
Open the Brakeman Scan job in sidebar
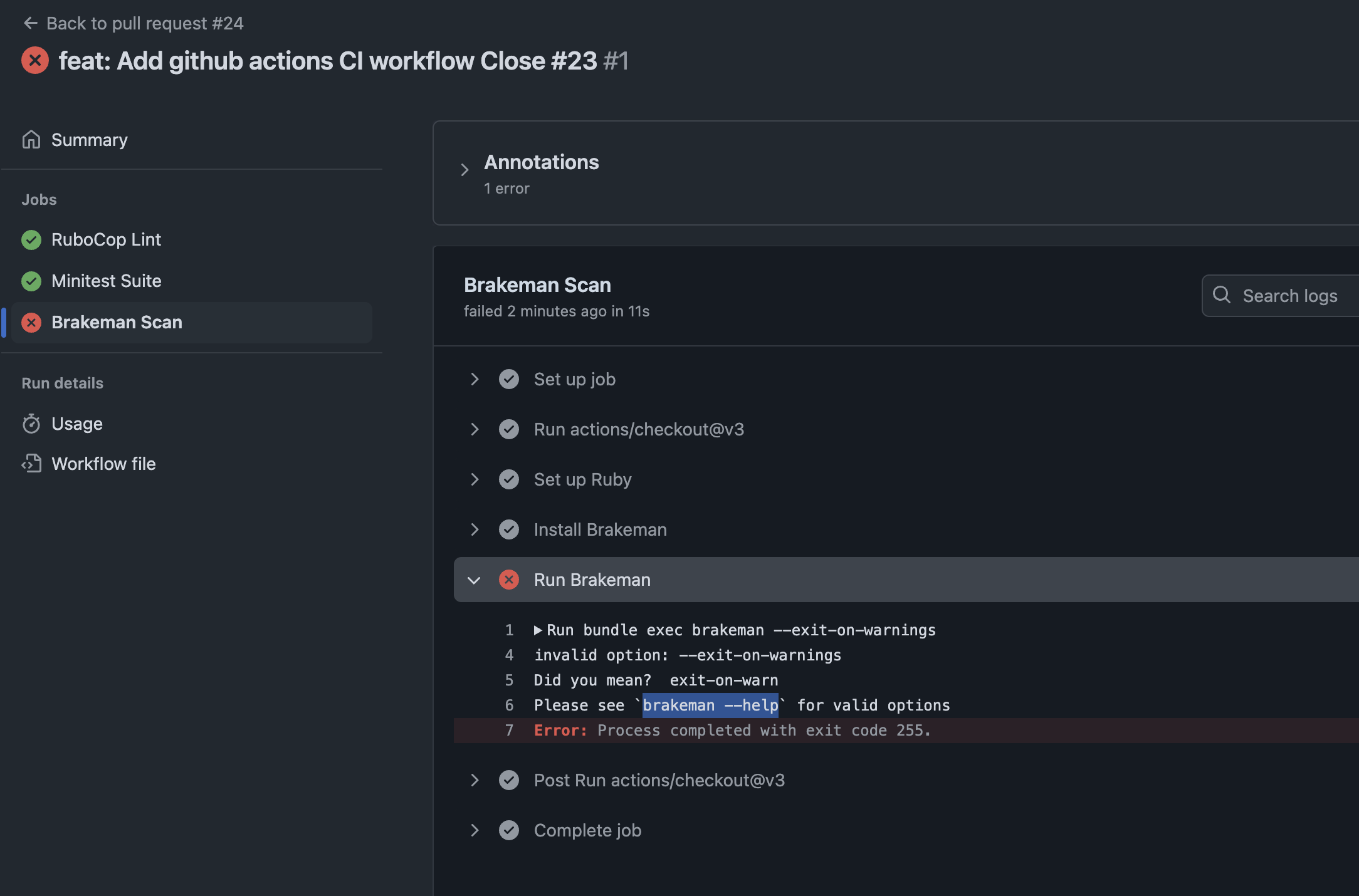point(117,323)
